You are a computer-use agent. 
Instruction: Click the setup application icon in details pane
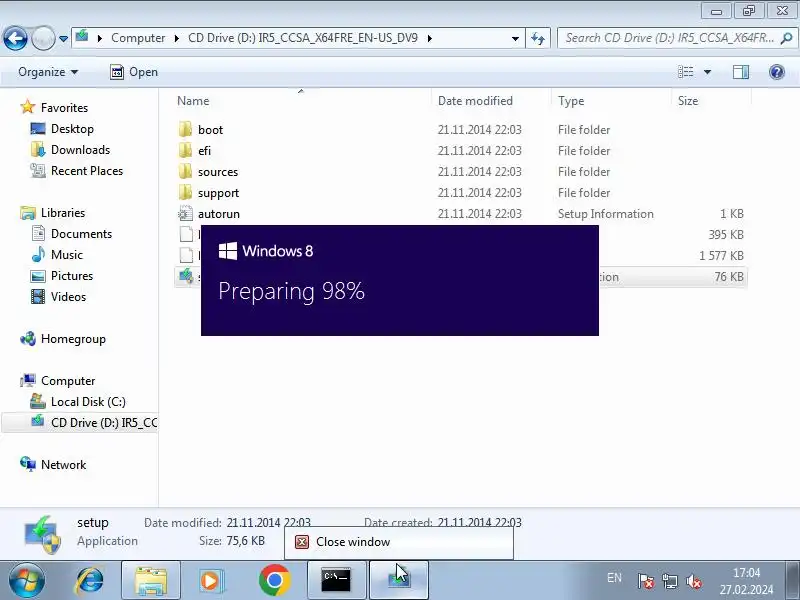click(x=43, y=534)
